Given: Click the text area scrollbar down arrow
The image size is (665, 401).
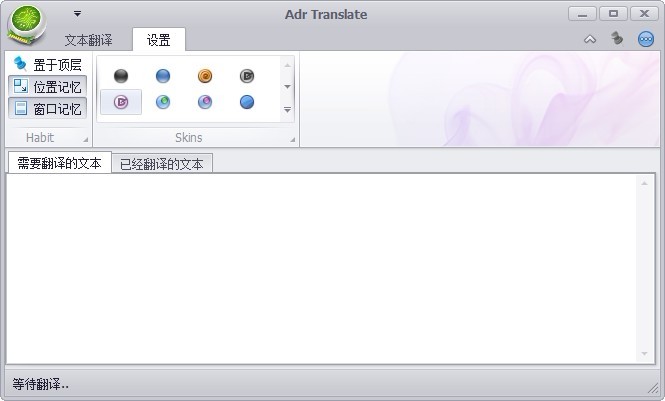Looking at the screenshot, I should click(644, 354).
